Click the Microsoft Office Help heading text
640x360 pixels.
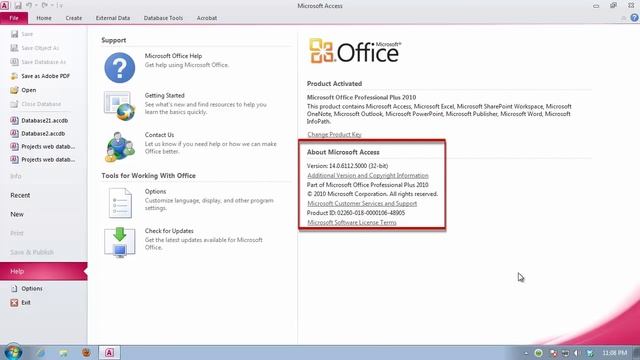tap(173, 56)
